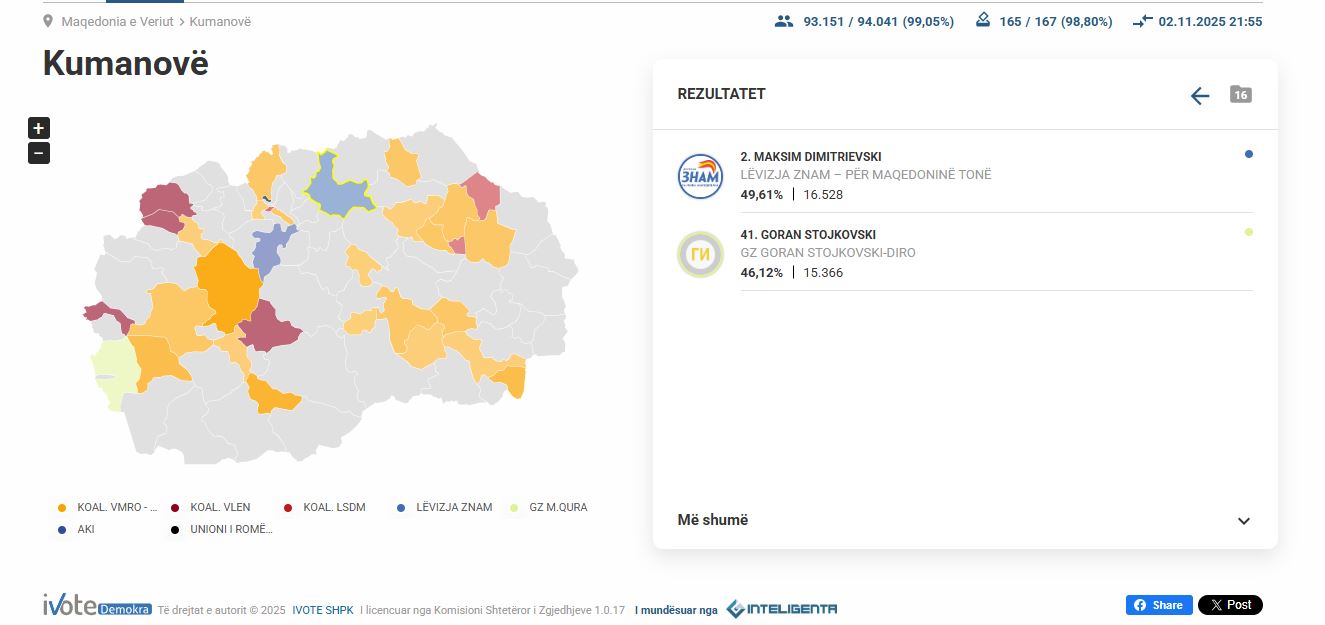1325x625 pixels.
Task: Zoom in the map with plus button
Action: click(x=38, y=128)
